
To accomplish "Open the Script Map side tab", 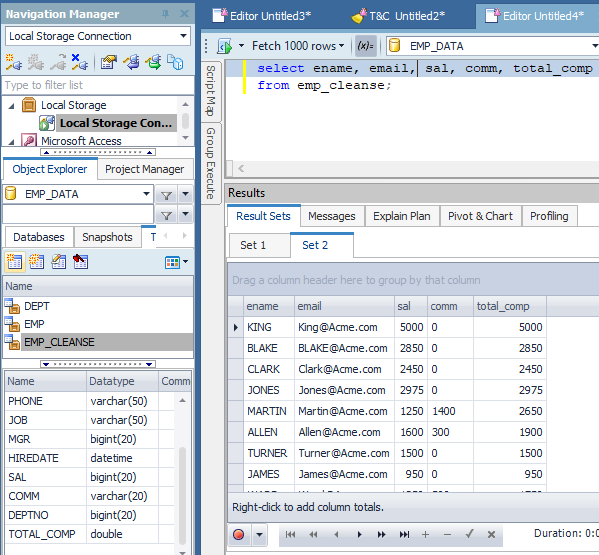I will point(211,91).
